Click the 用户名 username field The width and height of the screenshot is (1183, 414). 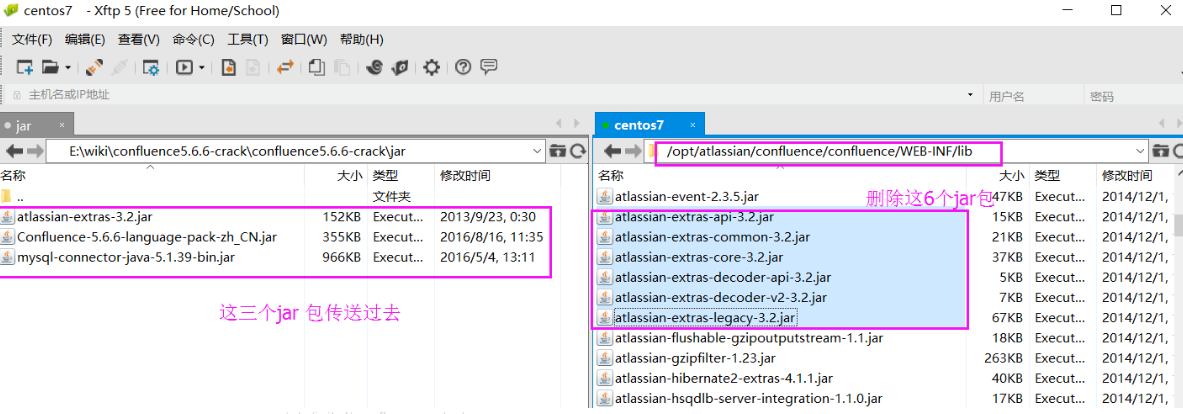(x=1032, y=96)
